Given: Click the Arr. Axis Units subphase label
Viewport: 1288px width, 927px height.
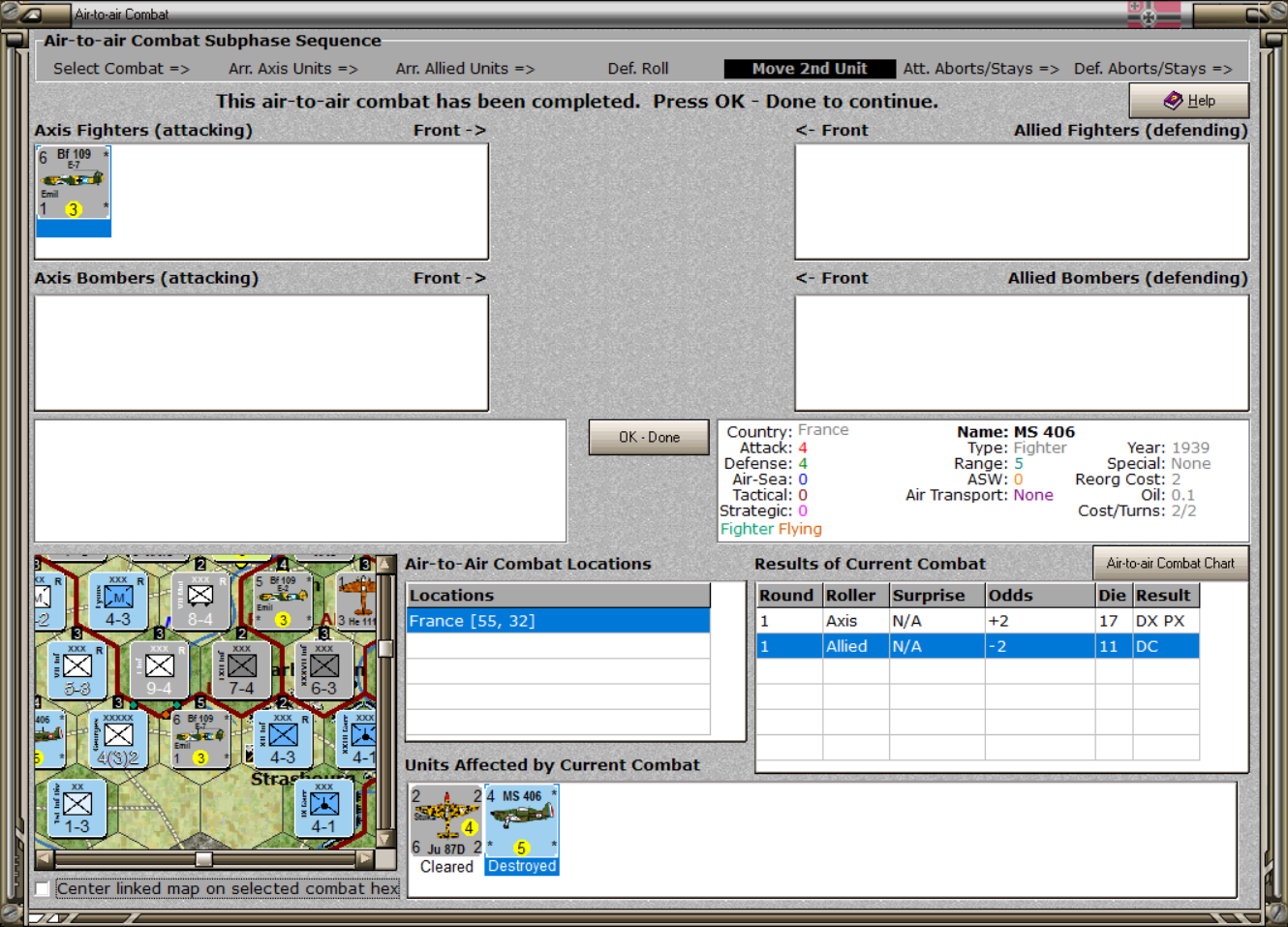Looking at the screenshot, I should [x=293, y=69].
